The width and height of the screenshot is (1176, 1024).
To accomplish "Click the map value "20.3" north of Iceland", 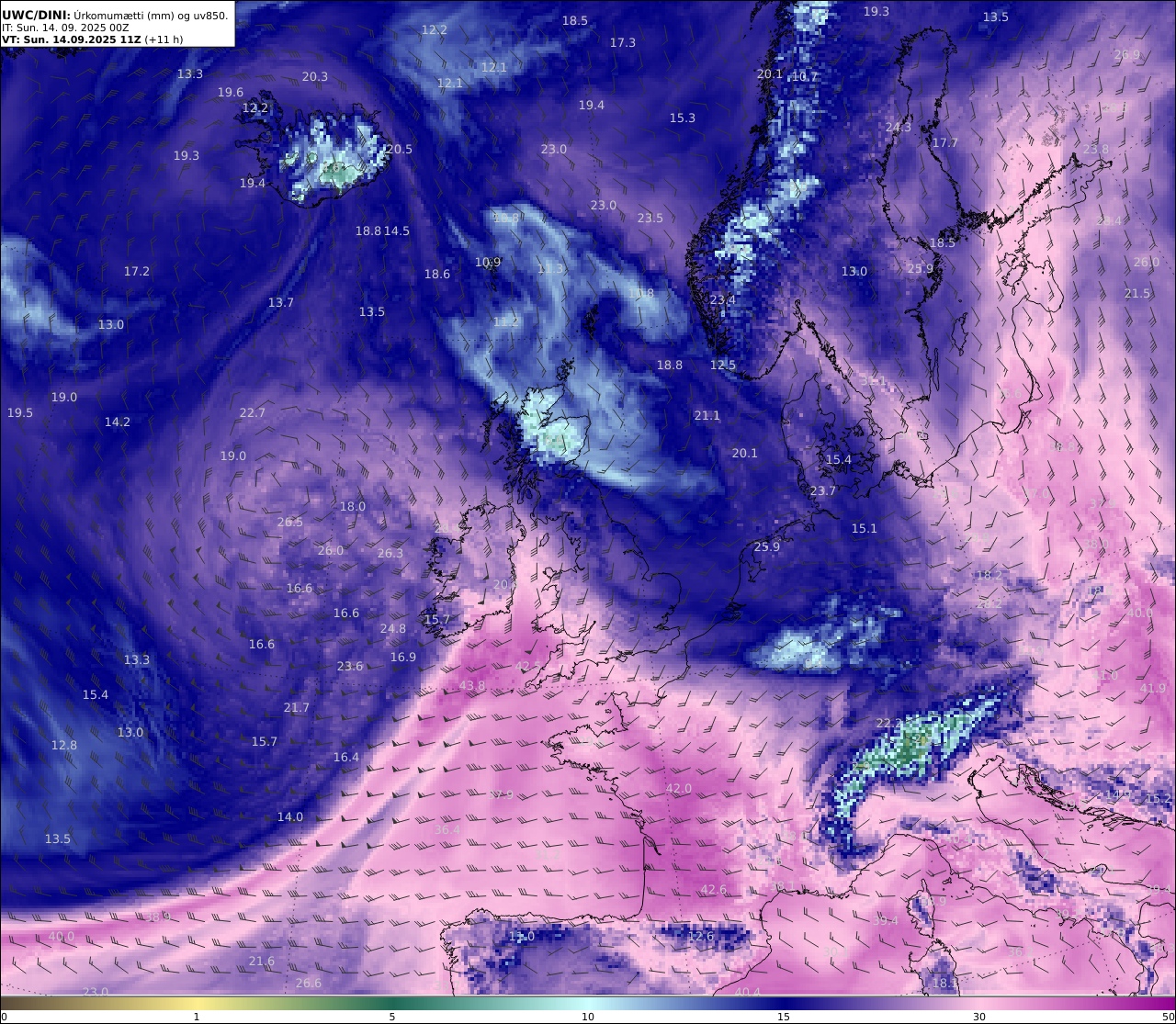I will tap(315, 77).
